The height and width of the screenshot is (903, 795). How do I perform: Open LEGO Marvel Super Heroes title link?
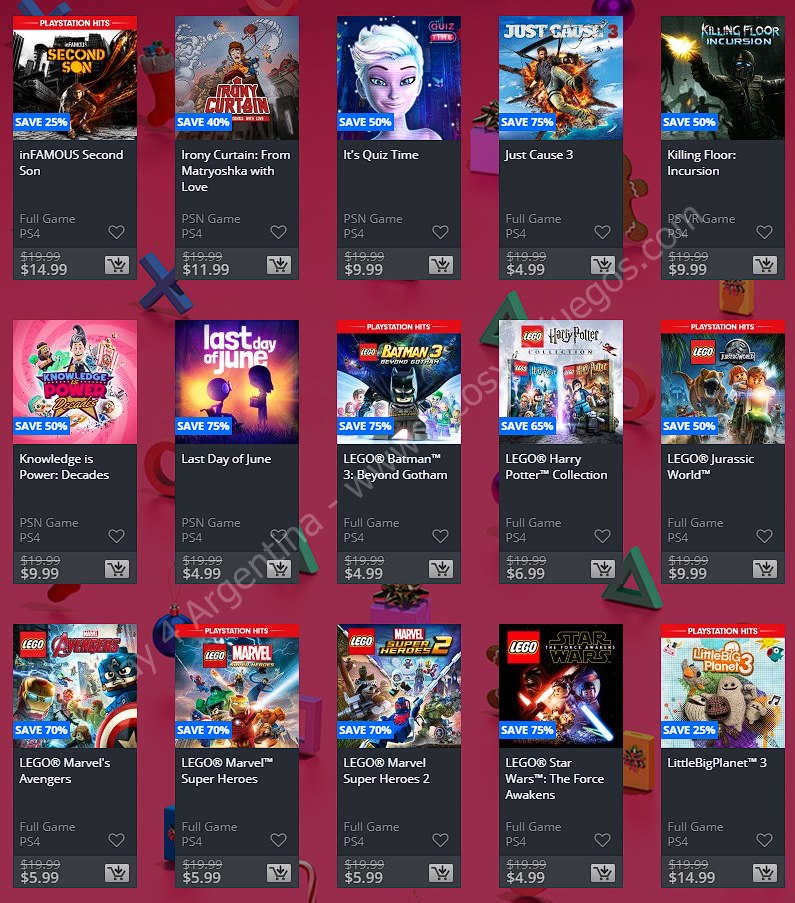click(227, 771)
